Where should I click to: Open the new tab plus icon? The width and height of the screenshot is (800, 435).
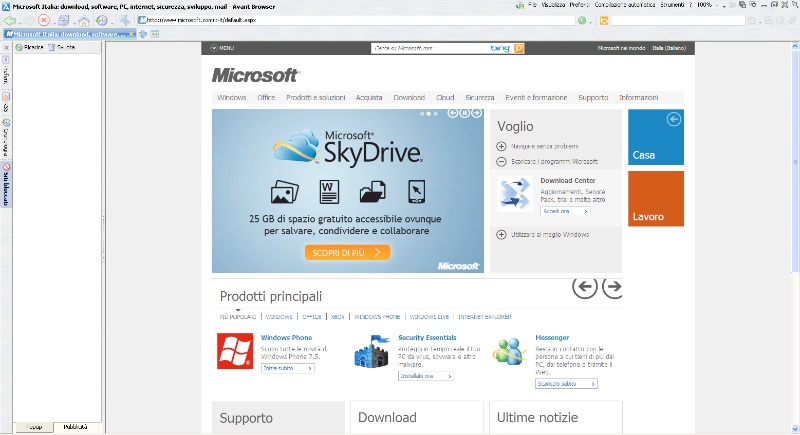coord(143,34)
